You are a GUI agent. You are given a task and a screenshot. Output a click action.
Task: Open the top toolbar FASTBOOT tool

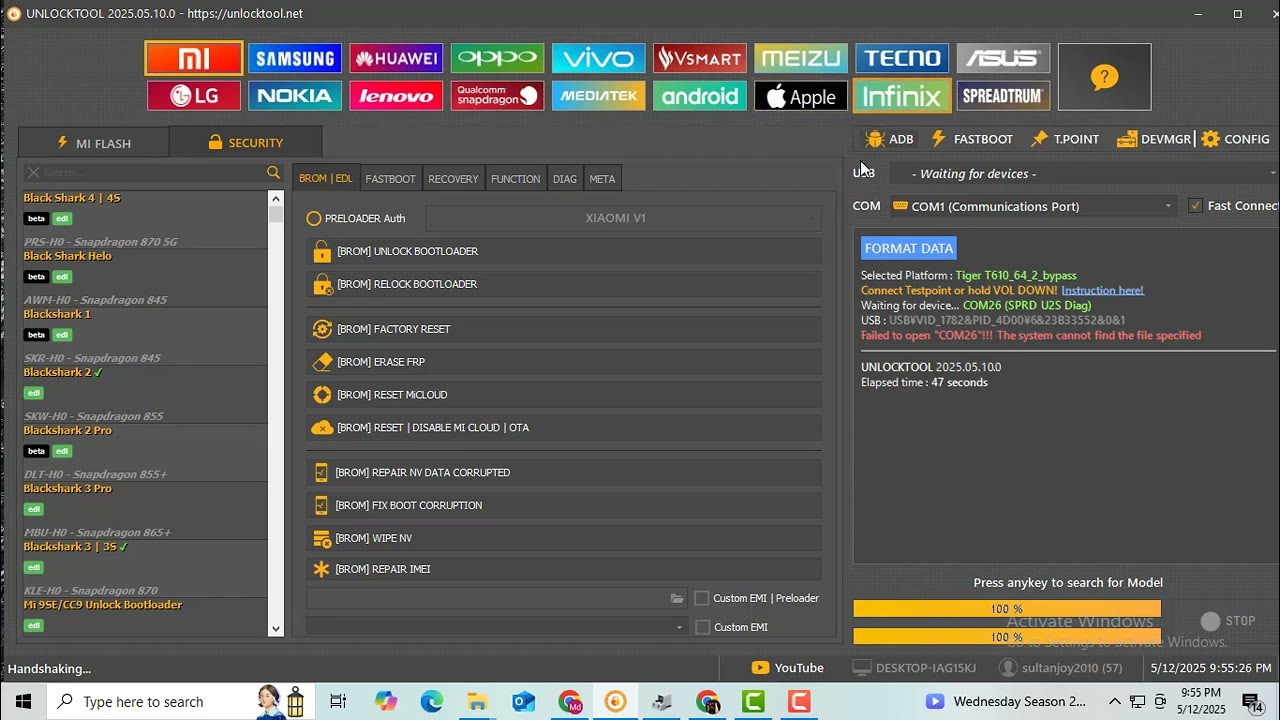pyautogui.click(x=972, y=139)
